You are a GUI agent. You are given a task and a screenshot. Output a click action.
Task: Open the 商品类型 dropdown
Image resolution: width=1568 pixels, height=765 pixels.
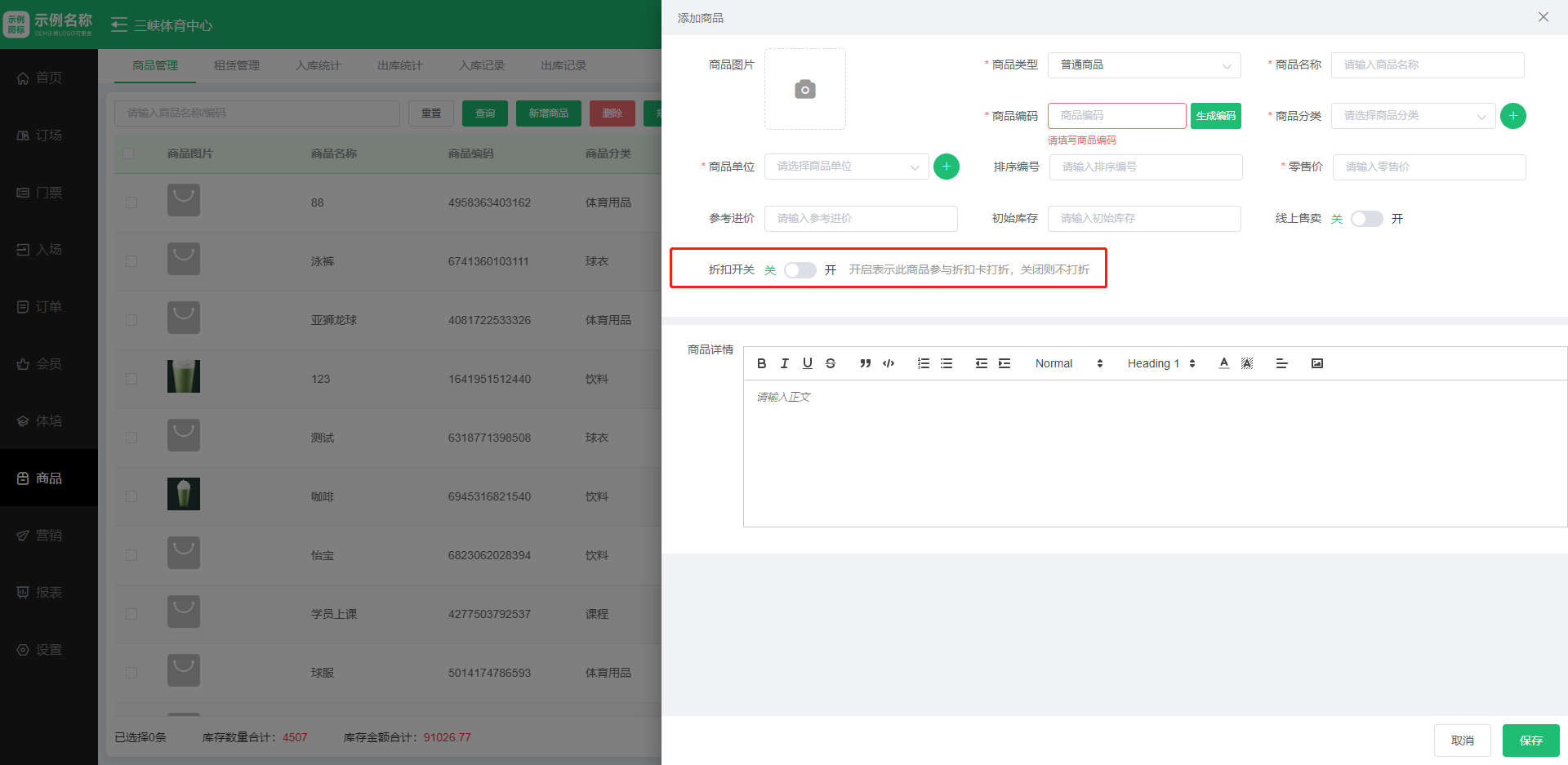point(1143,65)
